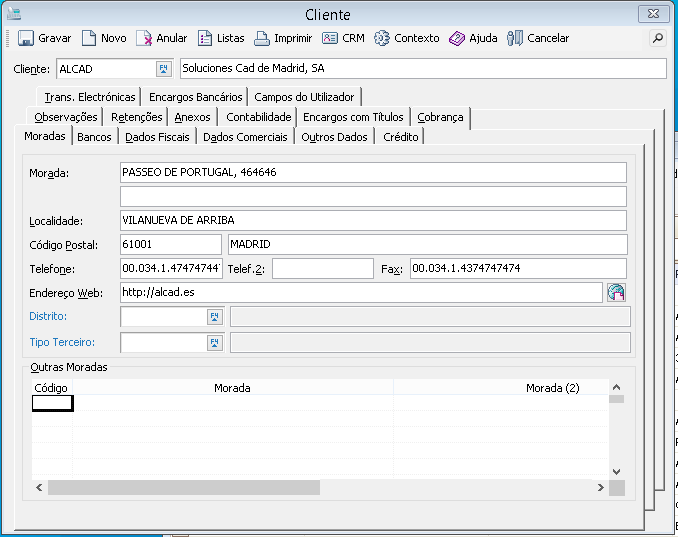The height and width of the screenshot is (537, 678).
Task: Click the Cancelar exit icon
Action: coord(515,38)
